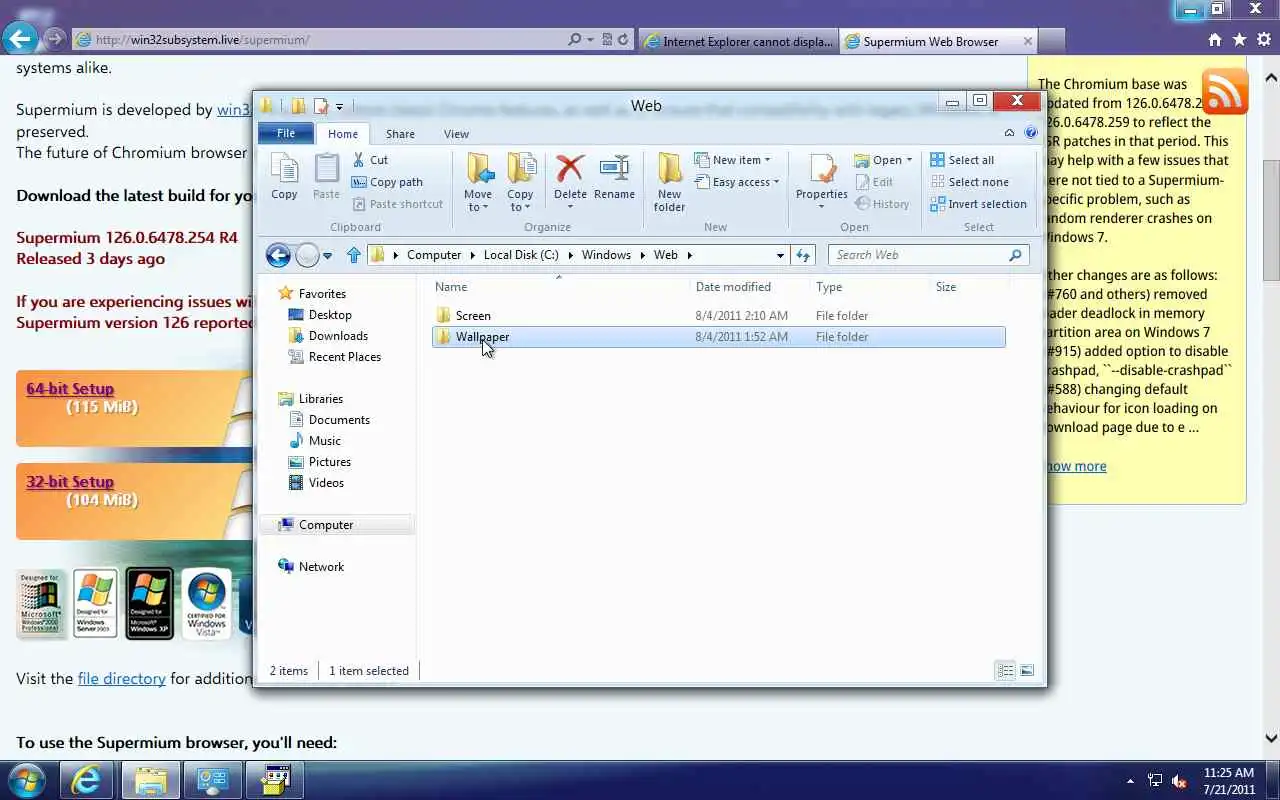Click the orange RSS feed icon
The image size is (1280, 800).
pos(1225,92)
